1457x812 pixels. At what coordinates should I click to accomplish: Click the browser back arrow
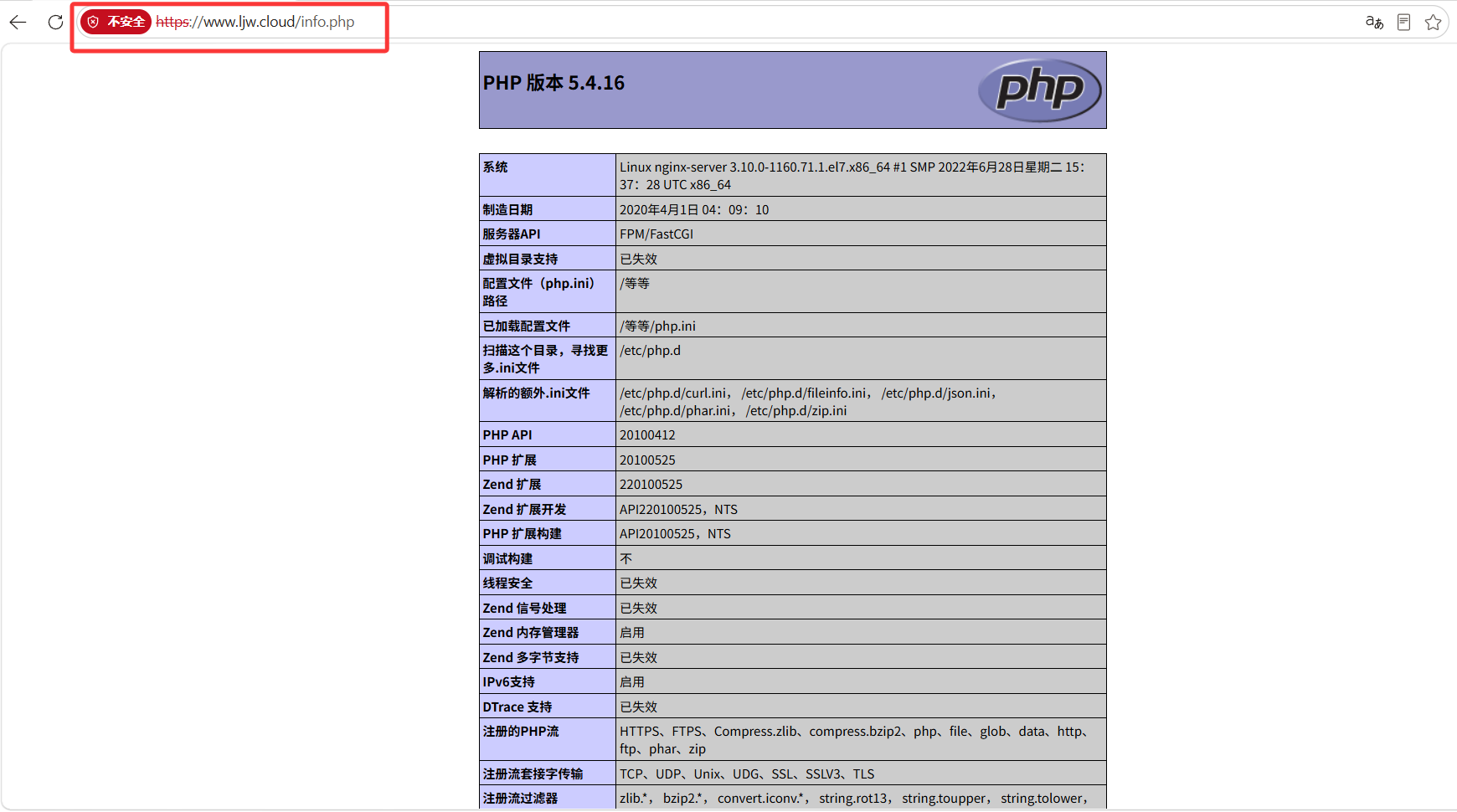coord(18,22)
